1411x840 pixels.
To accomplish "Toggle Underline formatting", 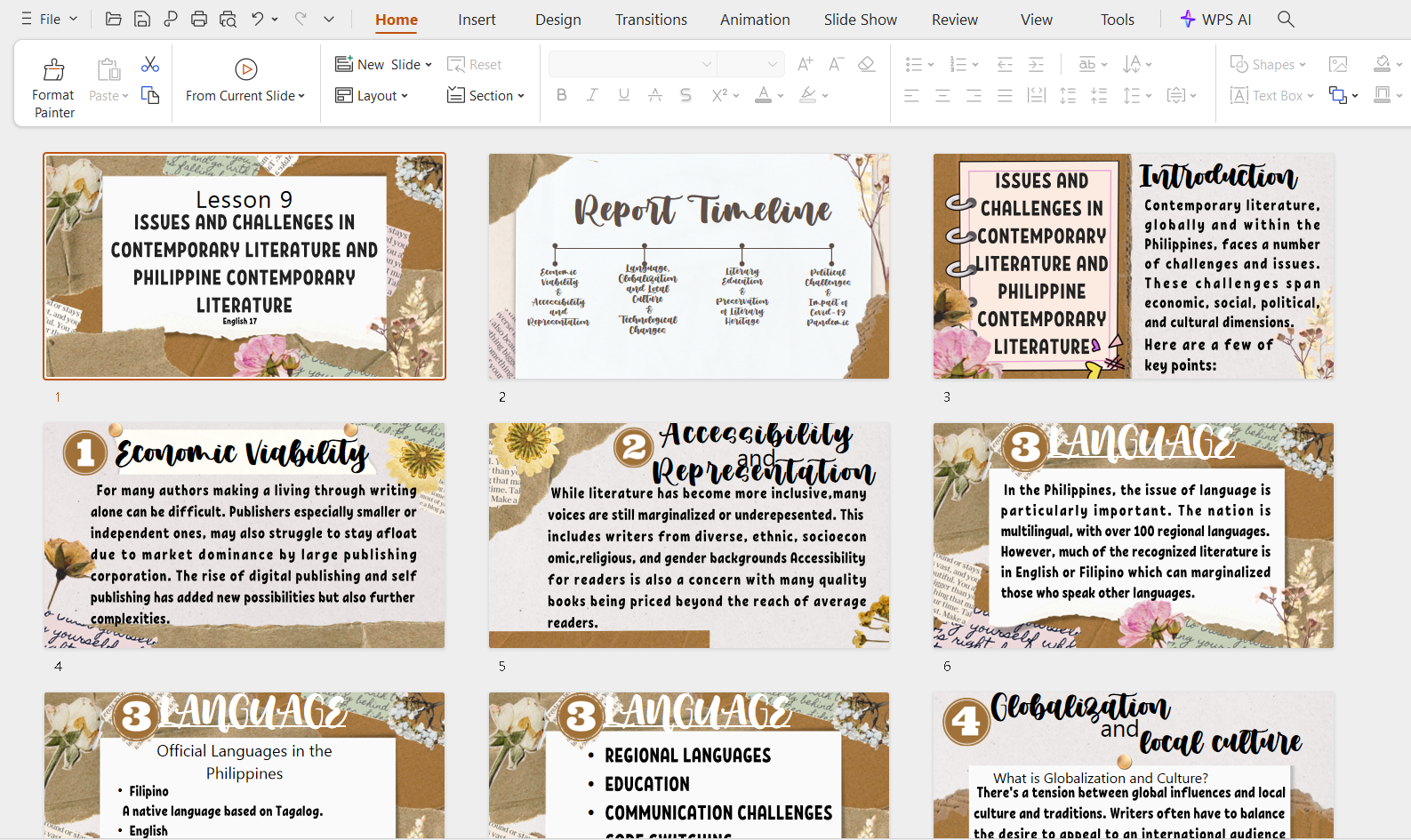I will [624, 95].
